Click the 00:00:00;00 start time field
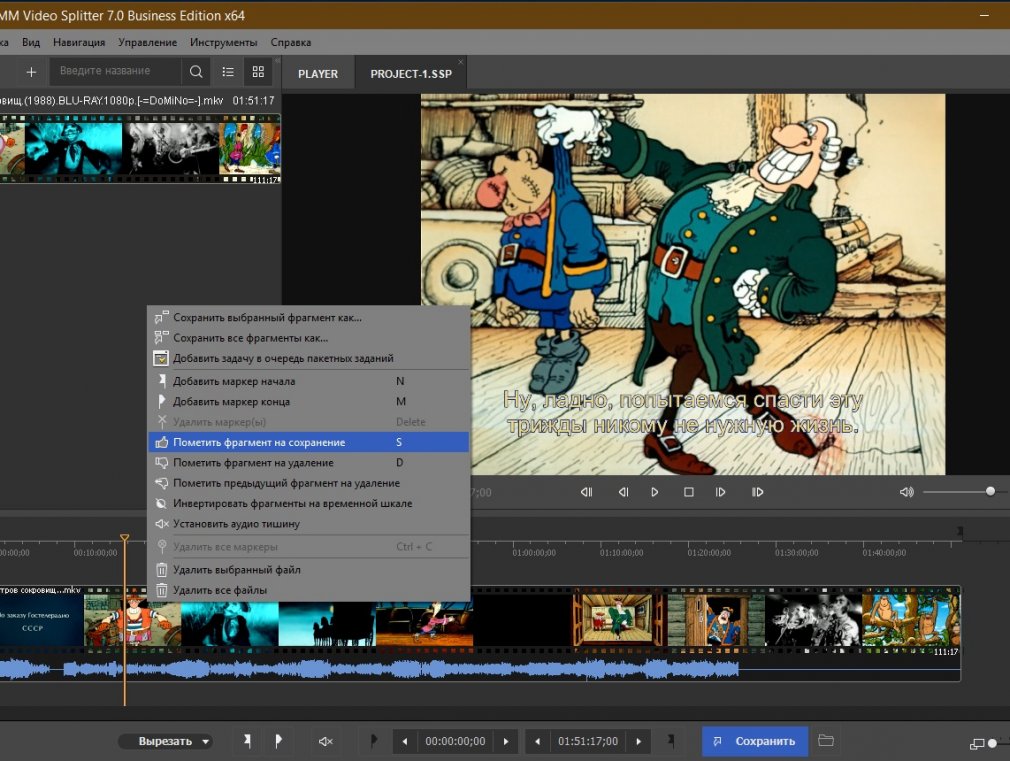The width and height of the screenshot is (1010, 761). coord(455,742)
